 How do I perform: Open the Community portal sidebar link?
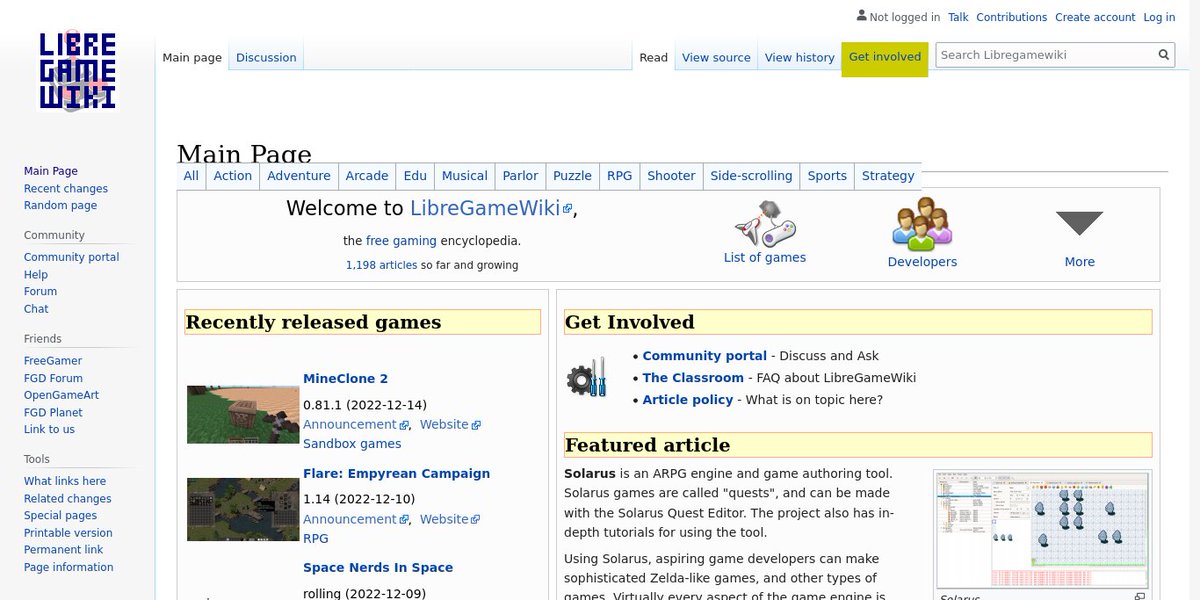click(71, 256)
